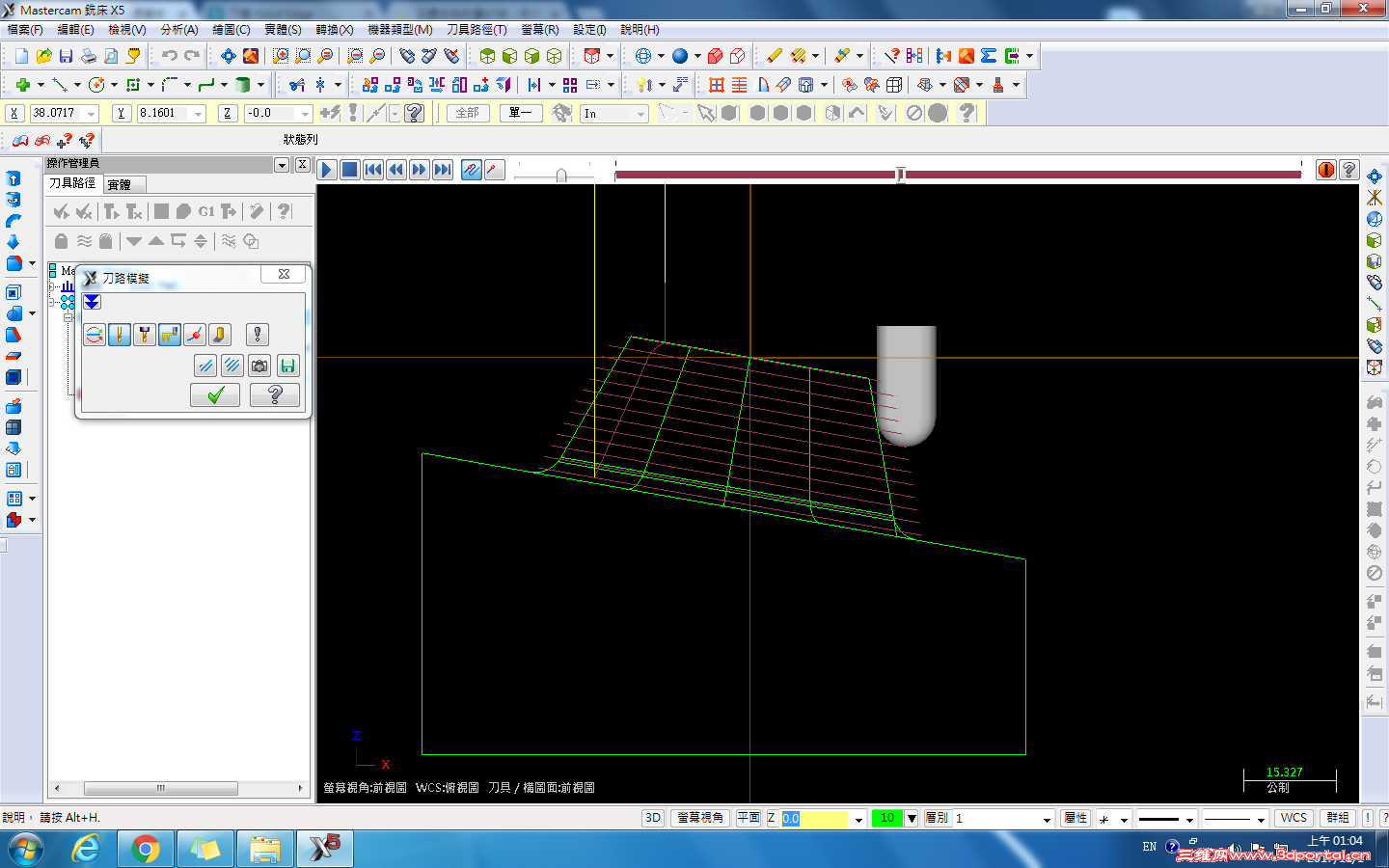Open Internet Explorer from the taskbar
1389x868 pixels.
(x=86, y=849)
